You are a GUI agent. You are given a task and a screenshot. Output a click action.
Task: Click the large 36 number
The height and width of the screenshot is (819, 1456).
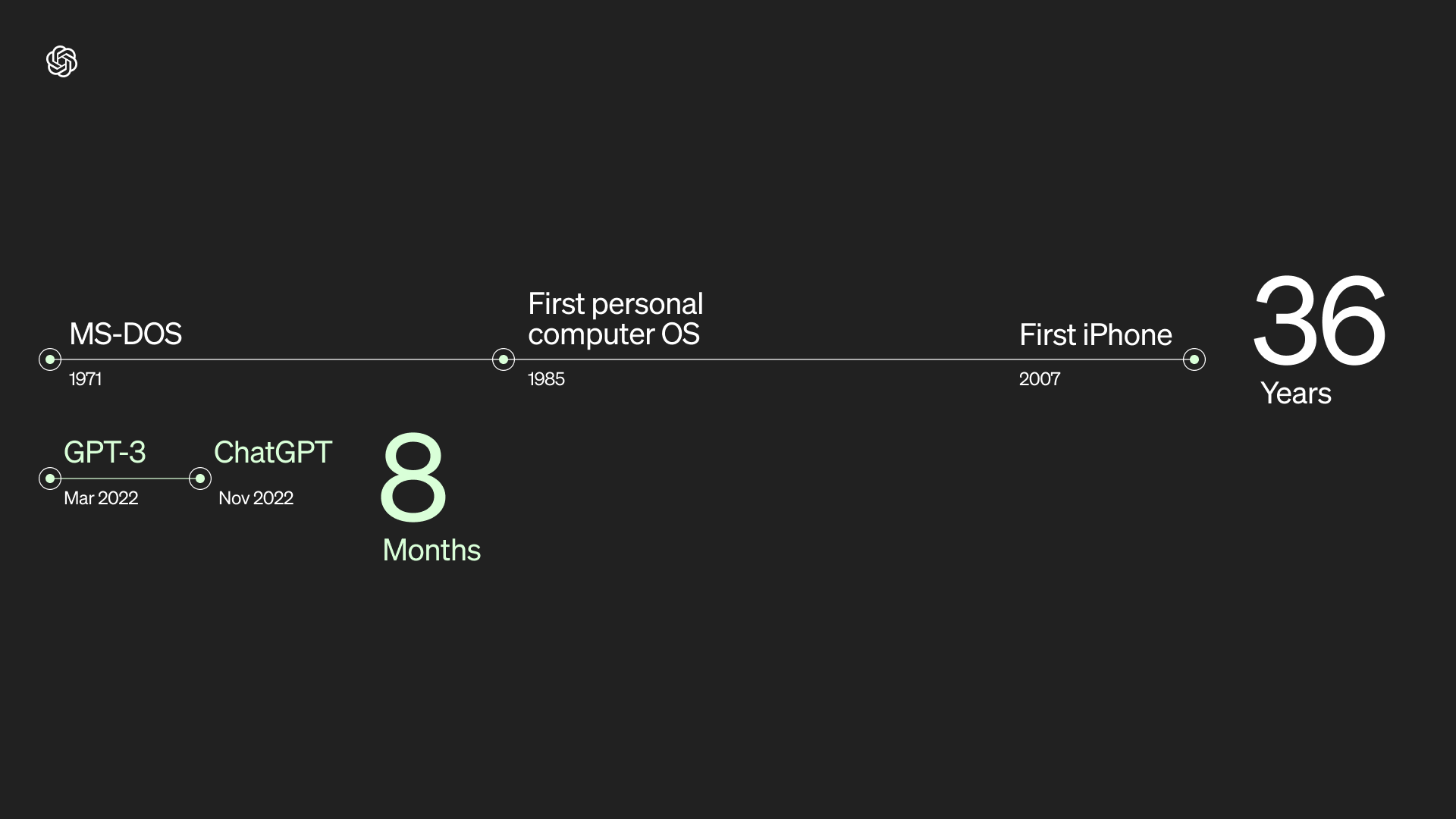pyautogui.click(x=1319, y=322)
